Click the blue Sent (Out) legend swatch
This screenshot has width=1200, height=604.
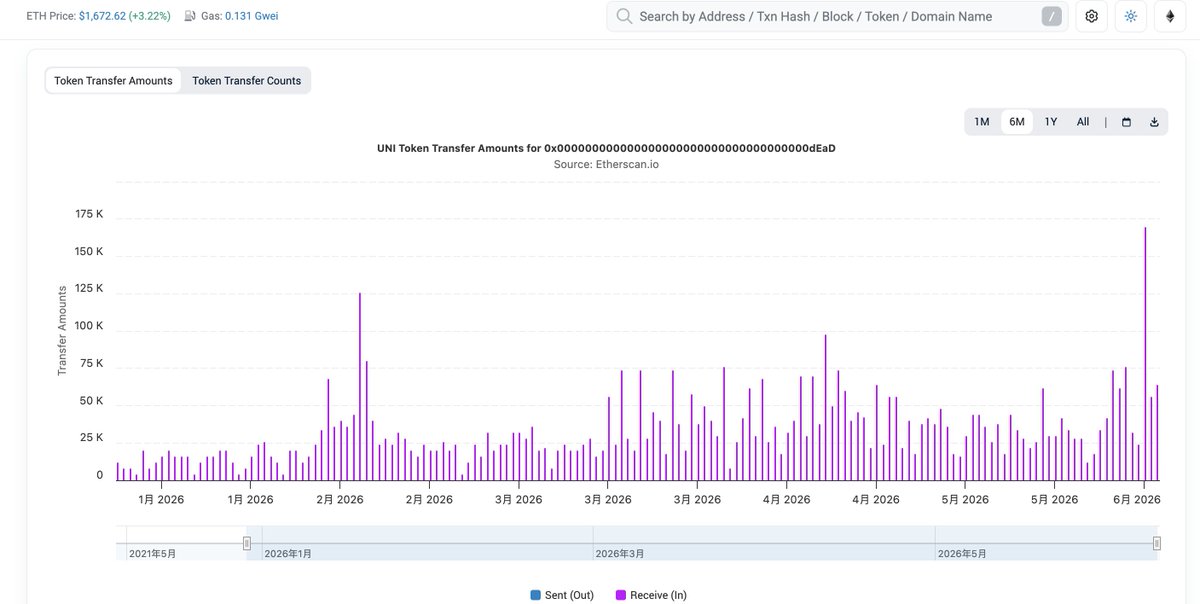pos(535,595)
